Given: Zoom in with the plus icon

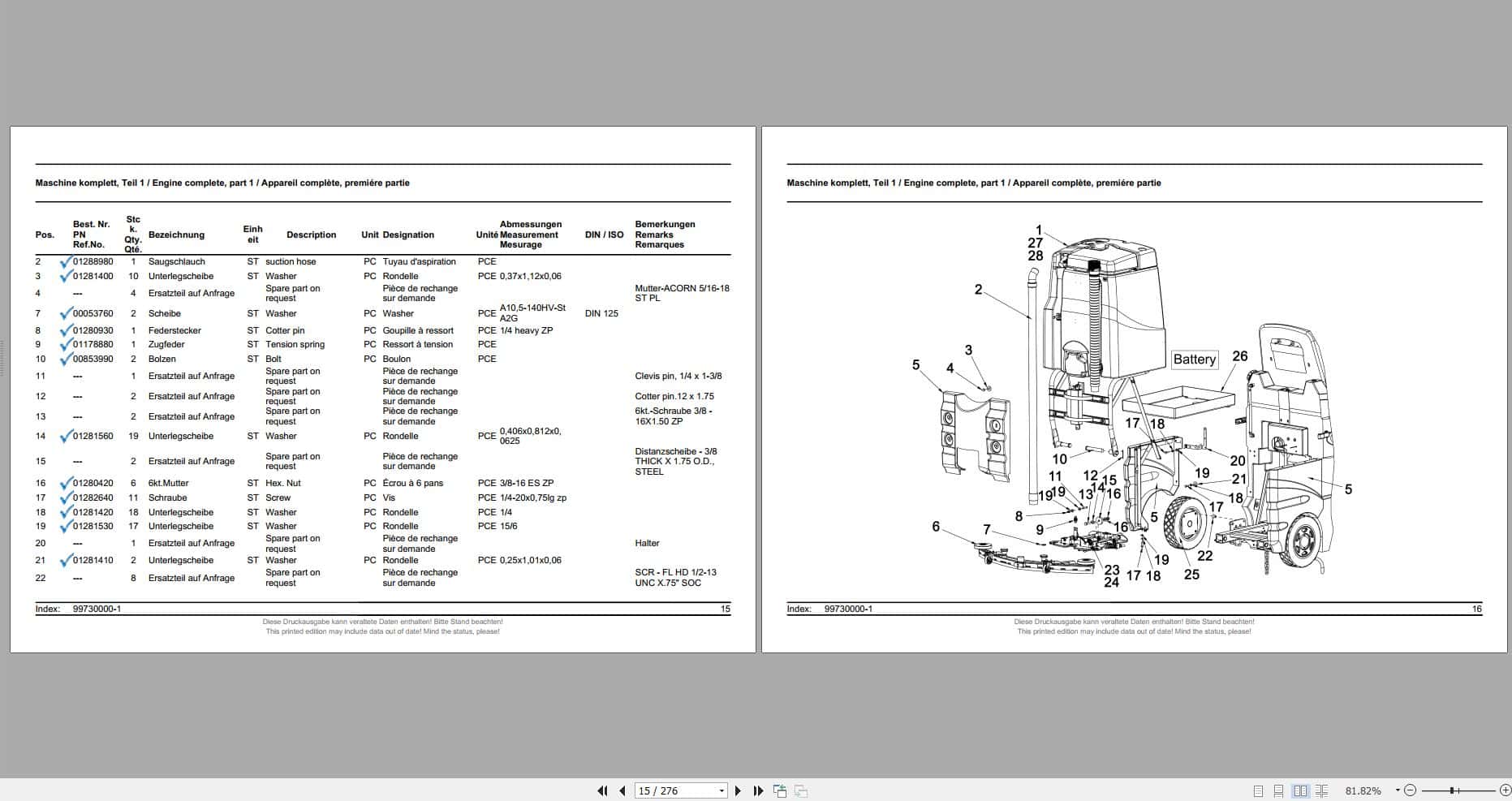Looking at the screenshot, I should coord(1506,790).
